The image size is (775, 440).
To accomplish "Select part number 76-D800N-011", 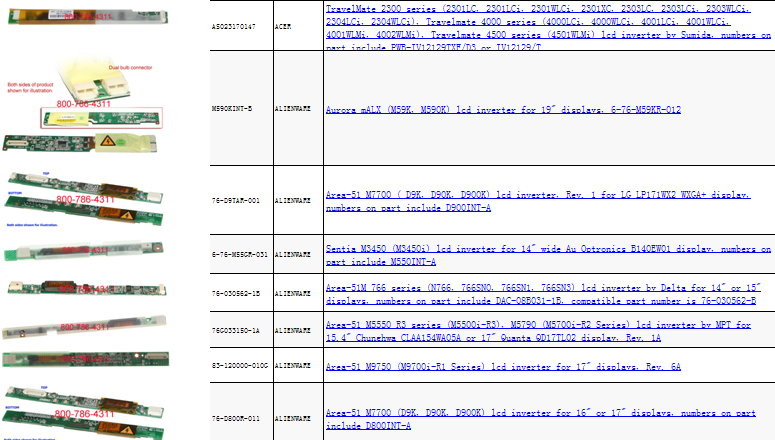I will click(x=236, y=418).
